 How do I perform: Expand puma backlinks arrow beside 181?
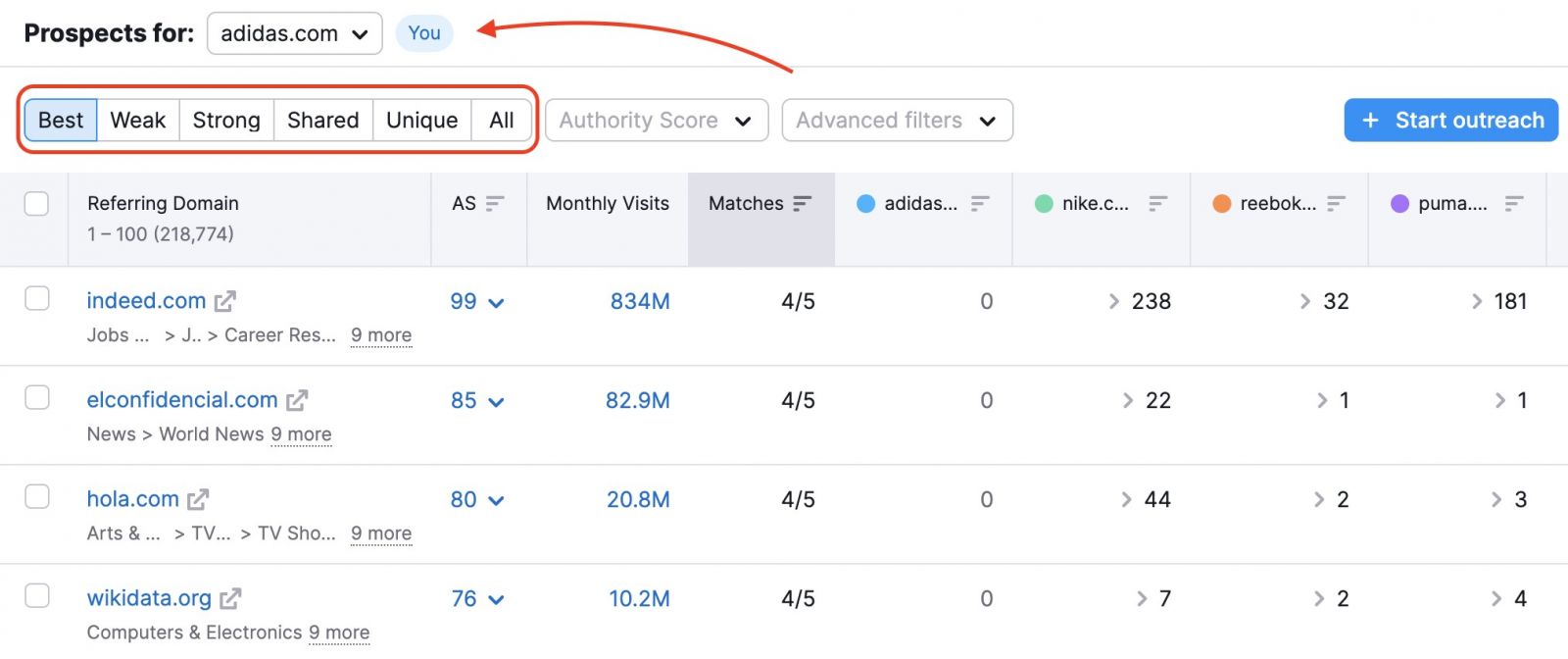1477,301
